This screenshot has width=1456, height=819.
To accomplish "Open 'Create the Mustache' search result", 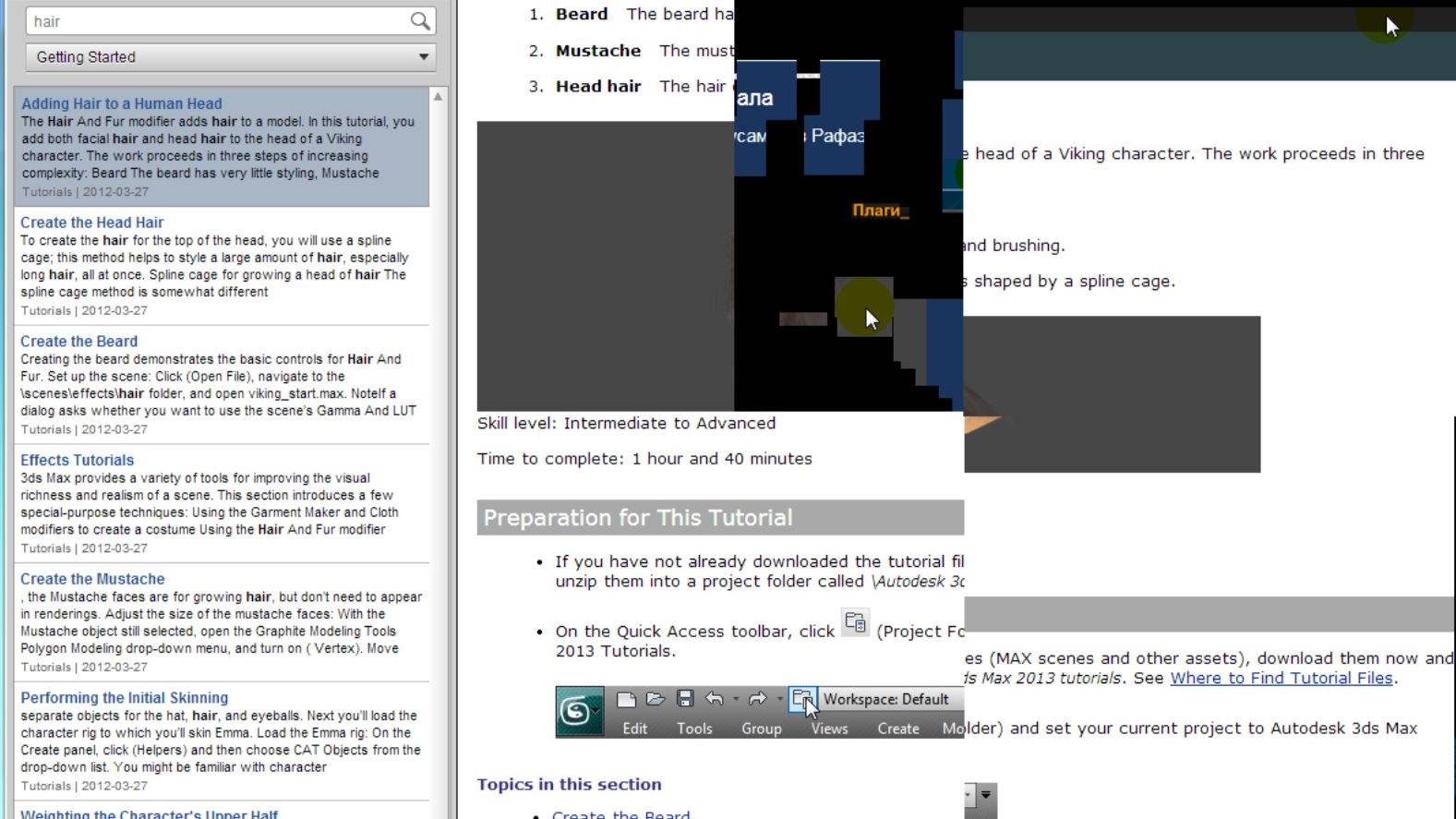I will pyautogui.click(x=92, y=579).
